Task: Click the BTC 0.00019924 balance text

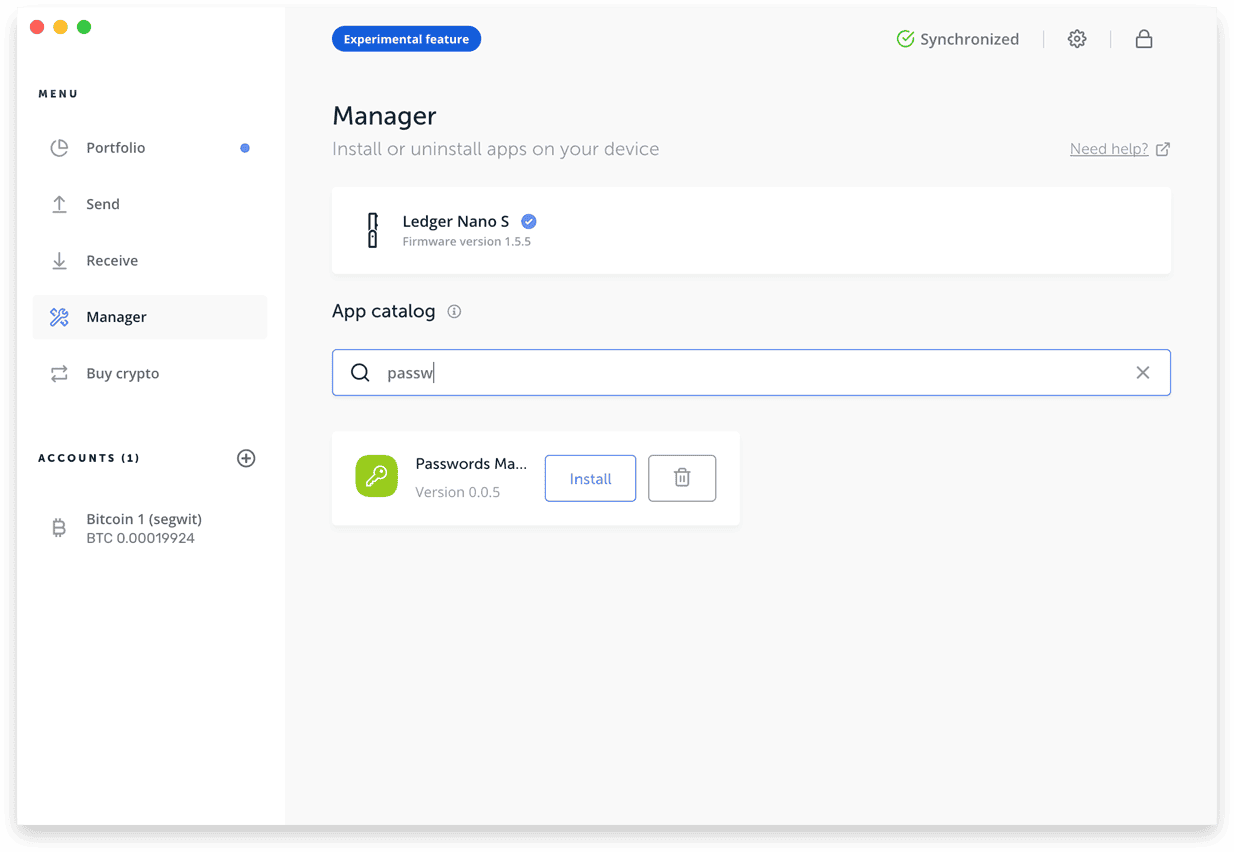Action: pyautogui.click(x=140, y=538)
